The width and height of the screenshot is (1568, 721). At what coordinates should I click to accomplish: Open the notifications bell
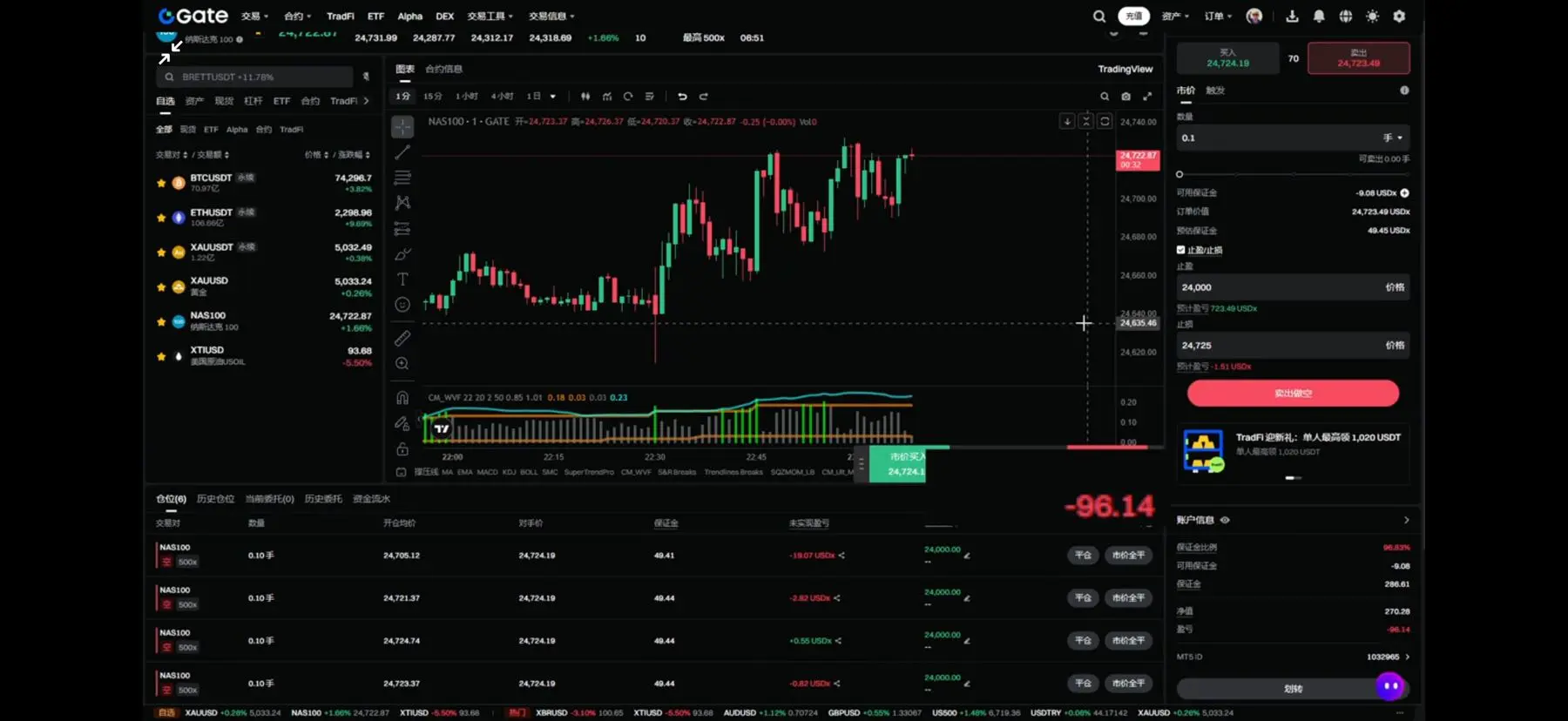[1319, 16]
